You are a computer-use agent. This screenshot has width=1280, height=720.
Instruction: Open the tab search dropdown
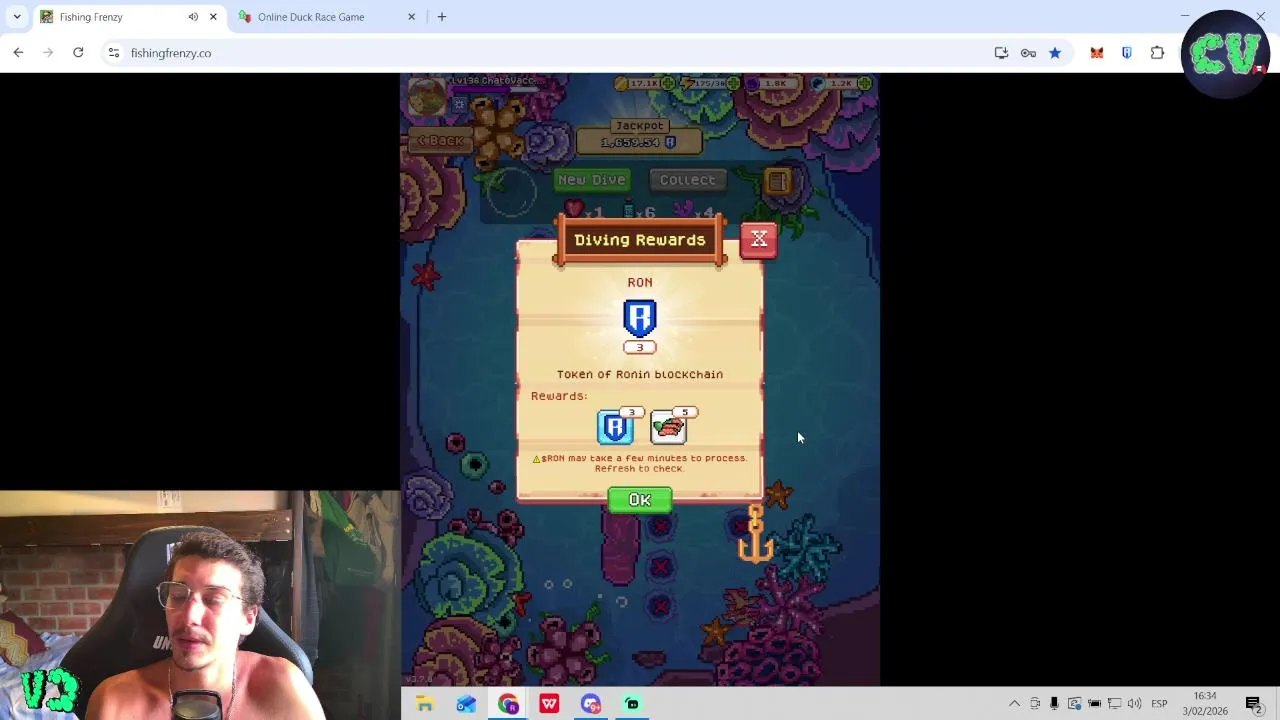tap(17, 17)
